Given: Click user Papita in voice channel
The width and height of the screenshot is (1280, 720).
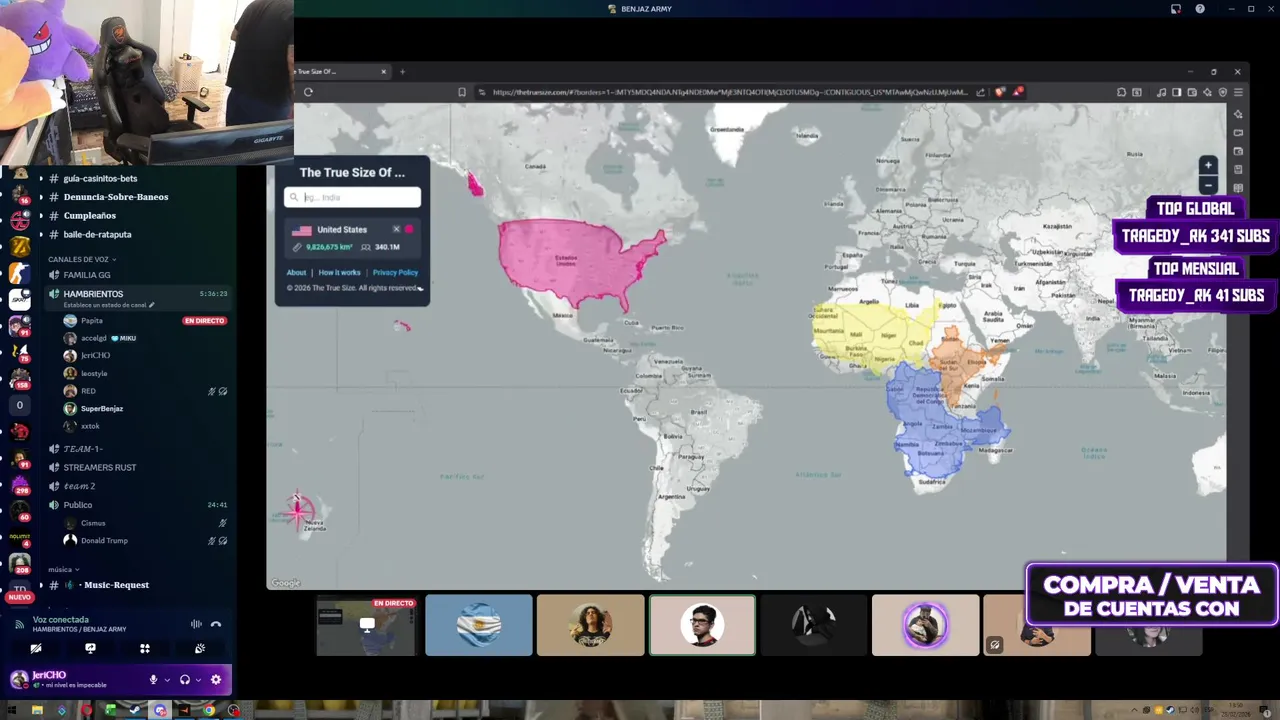Looking at the screenshot, I should coord(92,321).
